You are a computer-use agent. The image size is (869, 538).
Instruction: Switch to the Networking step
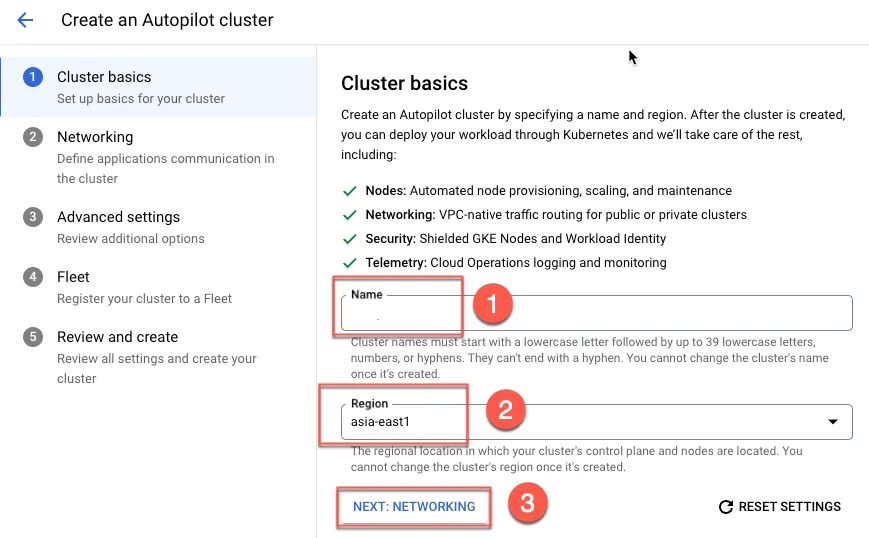(x=159, y=157)
